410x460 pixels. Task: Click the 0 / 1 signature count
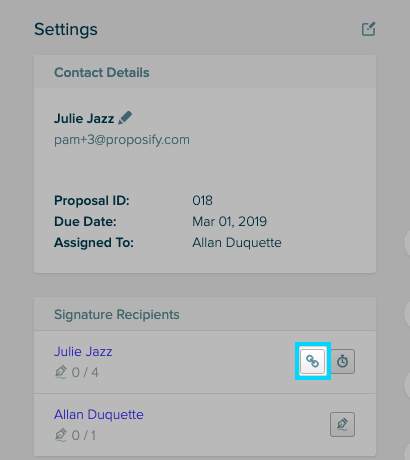tap(84, 435)
